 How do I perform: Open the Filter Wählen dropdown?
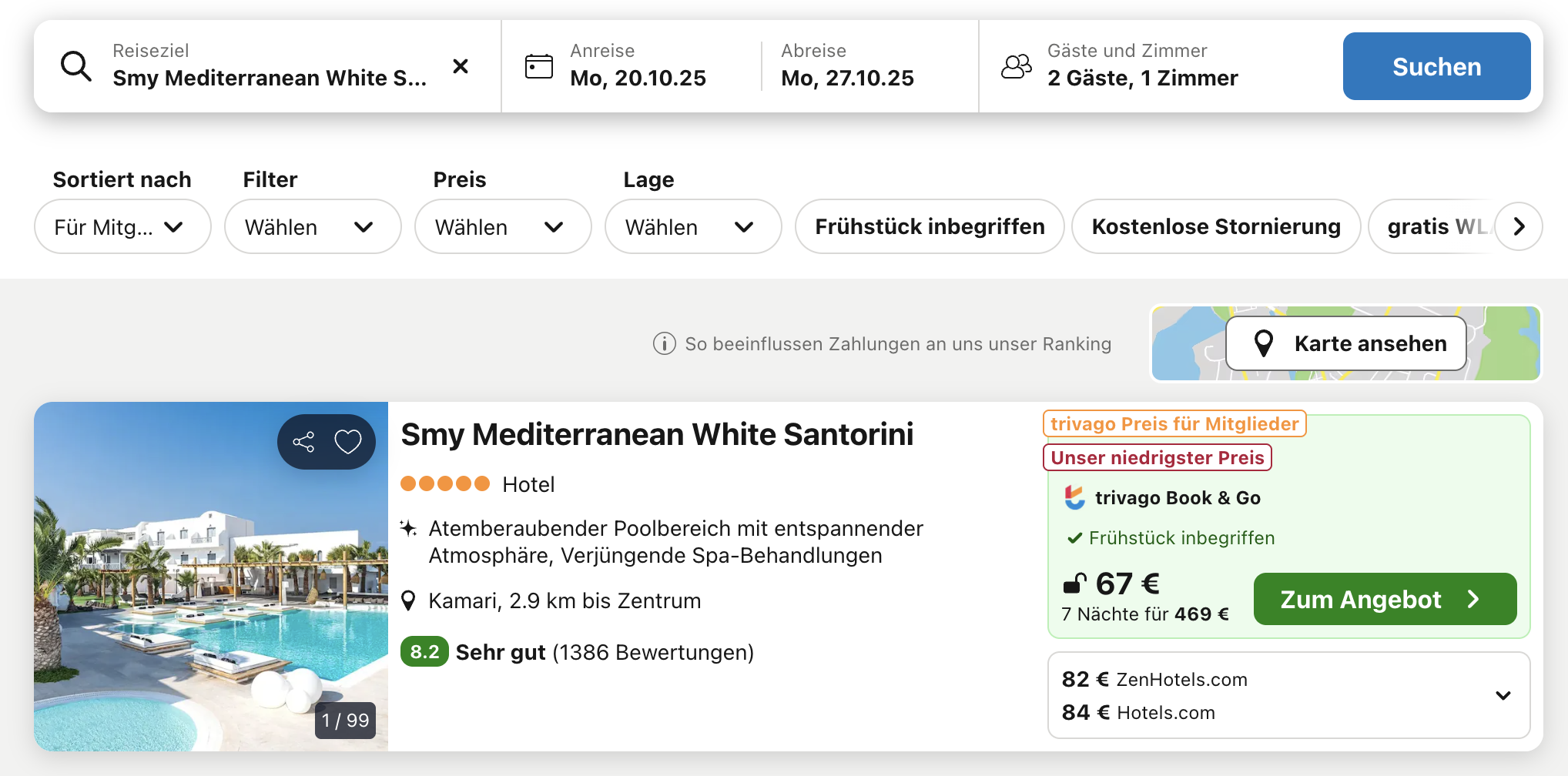[313, 226]
